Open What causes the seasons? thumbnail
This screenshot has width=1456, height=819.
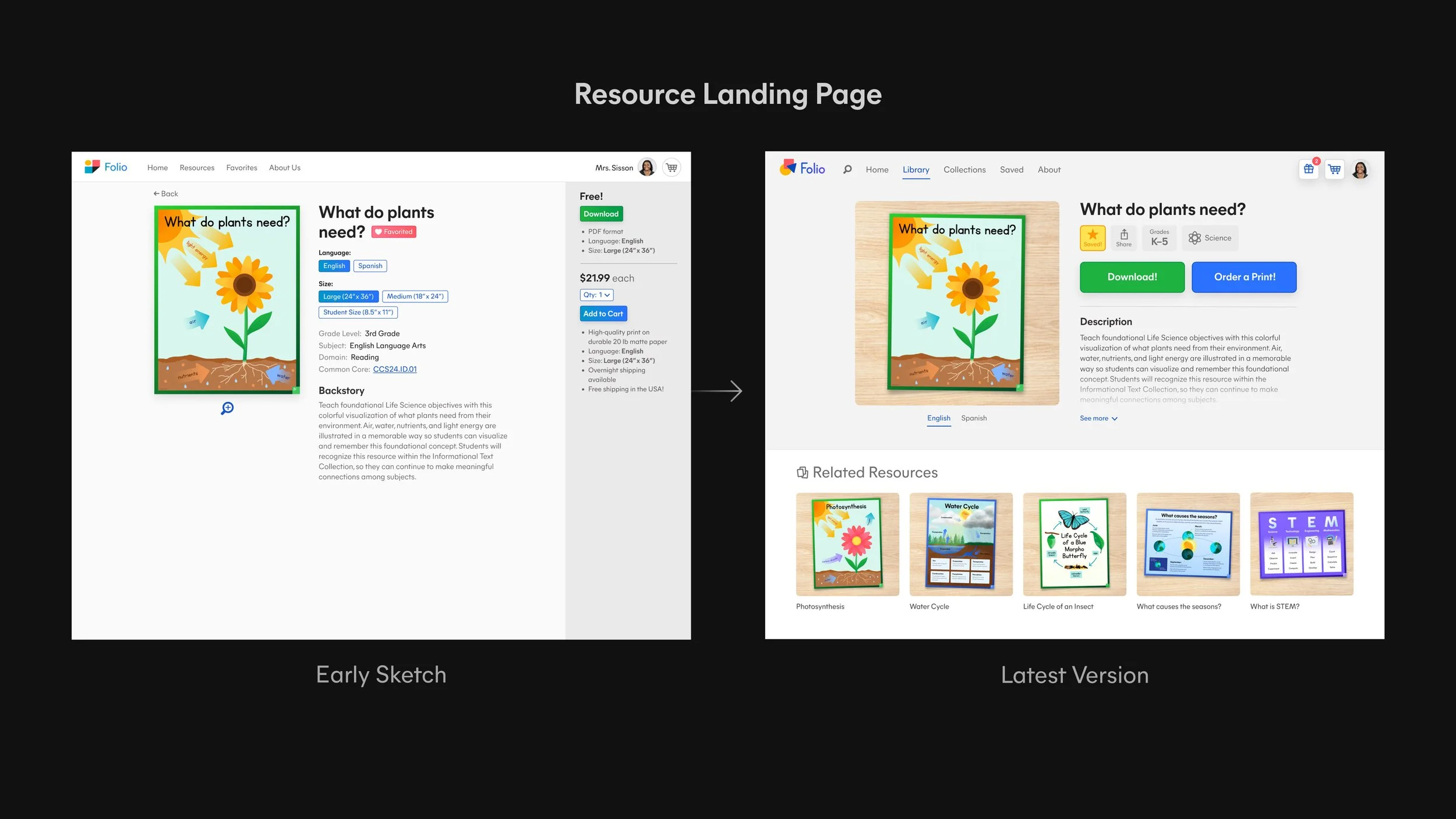coord(1188,544)
